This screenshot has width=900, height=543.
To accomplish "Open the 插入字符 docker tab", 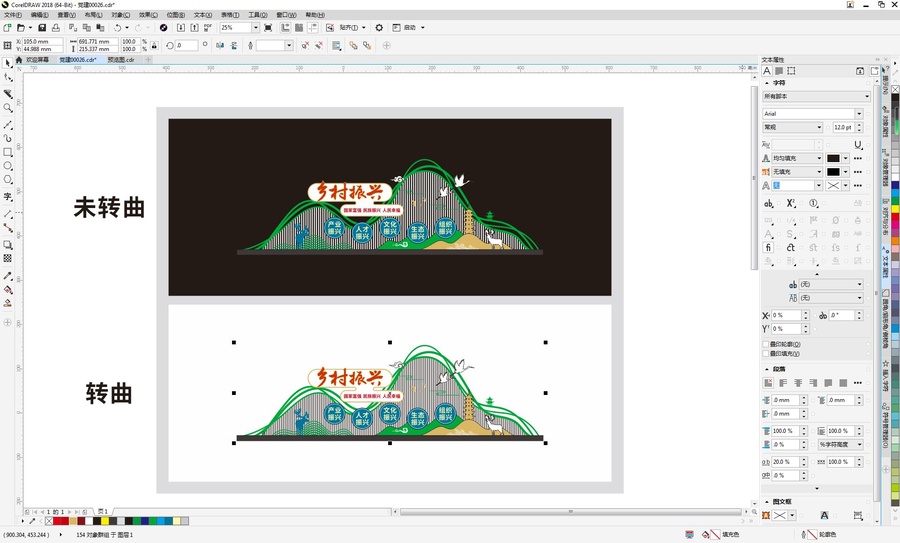I will click(886, 375).
